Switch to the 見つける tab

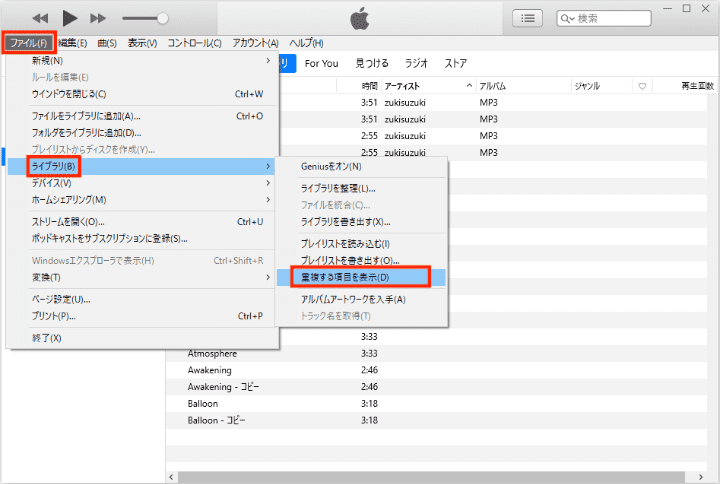[372, 63]
